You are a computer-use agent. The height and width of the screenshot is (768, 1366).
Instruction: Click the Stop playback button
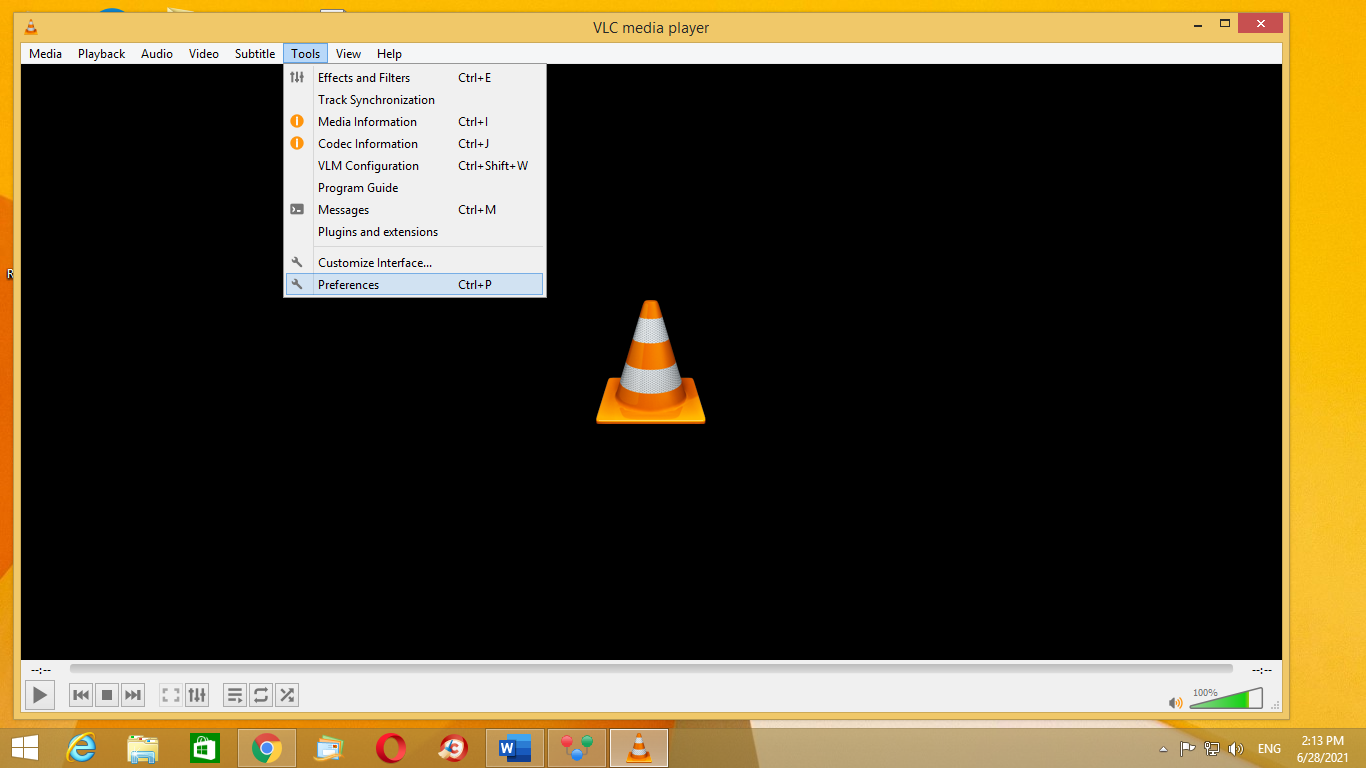[107, 694]
